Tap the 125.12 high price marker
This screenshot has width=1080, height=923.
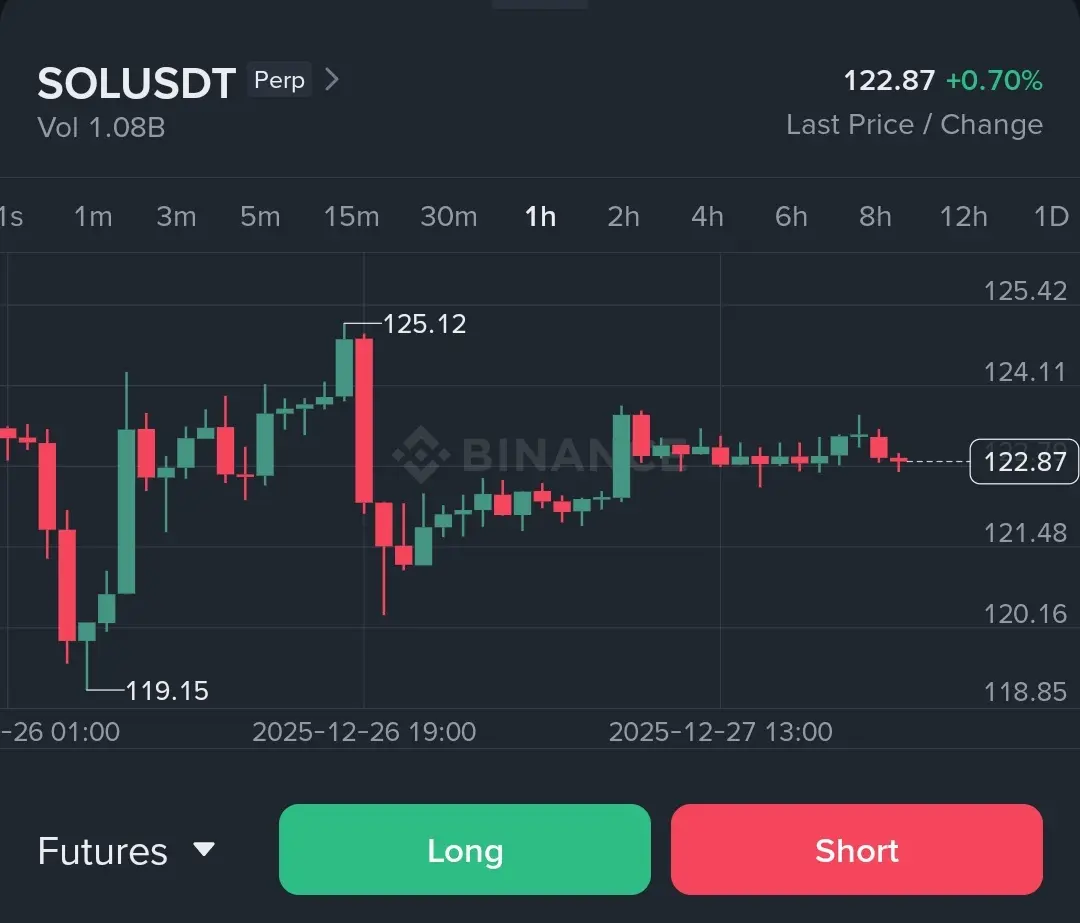[424, 324]
